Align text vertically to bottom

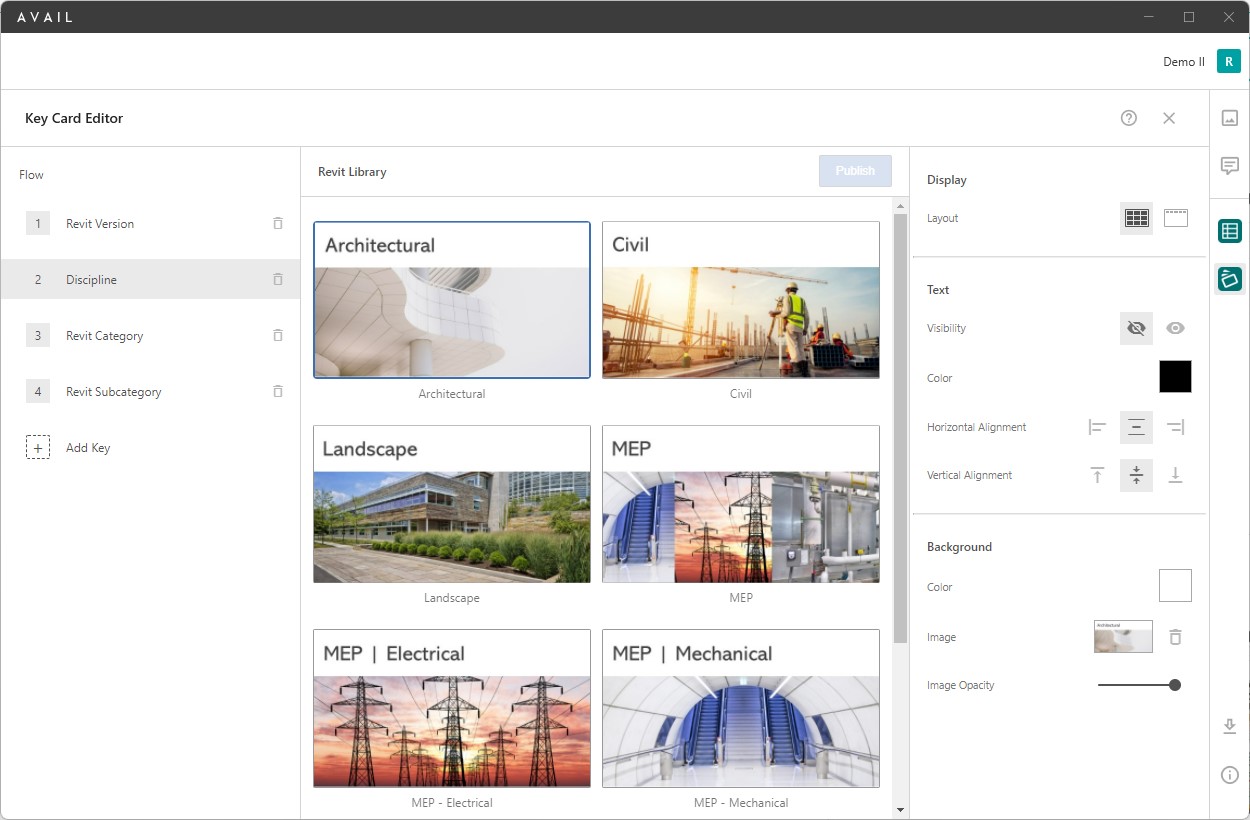1176,475
